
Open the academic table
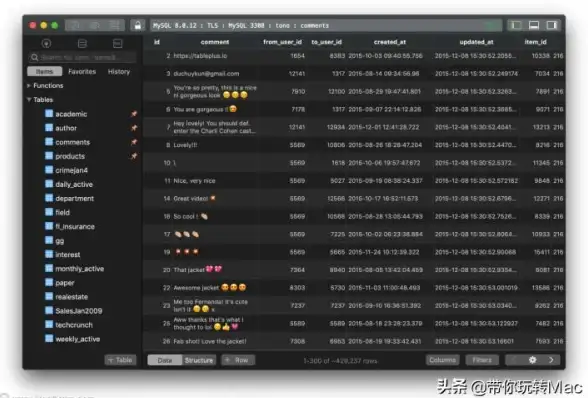coord(71,114)
